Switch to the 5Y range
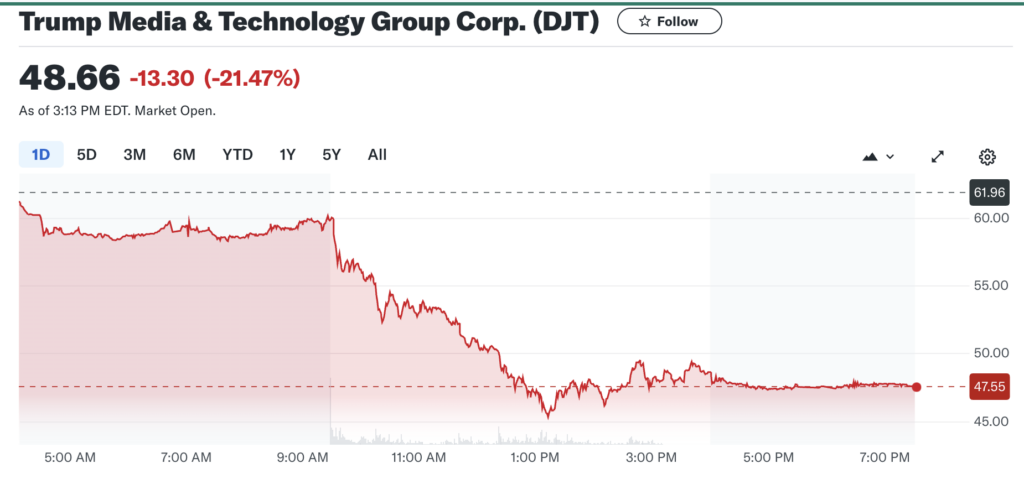 pyautogui.click(x=331, y=154)
